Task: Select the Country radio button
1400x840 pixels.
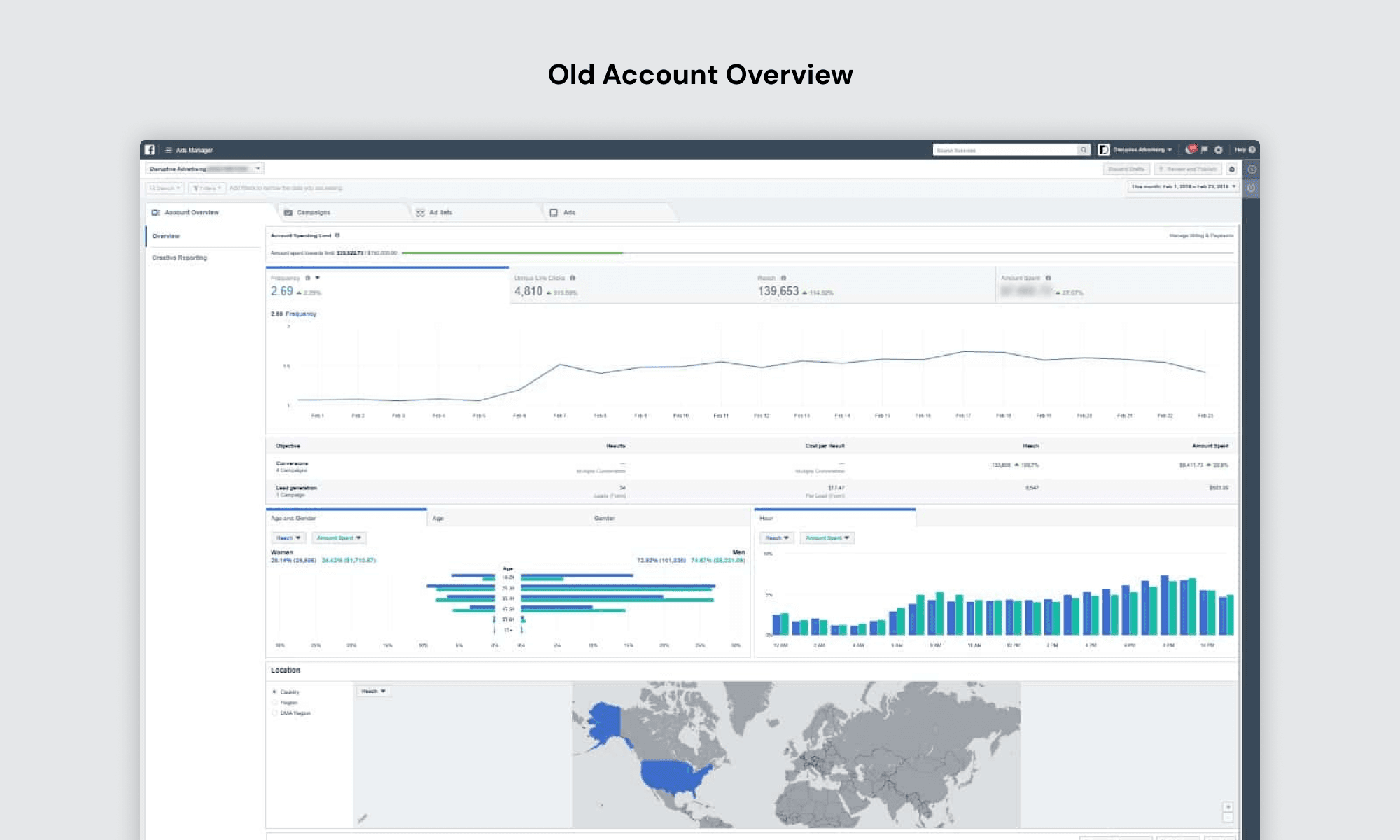Action: coord(274,692)
